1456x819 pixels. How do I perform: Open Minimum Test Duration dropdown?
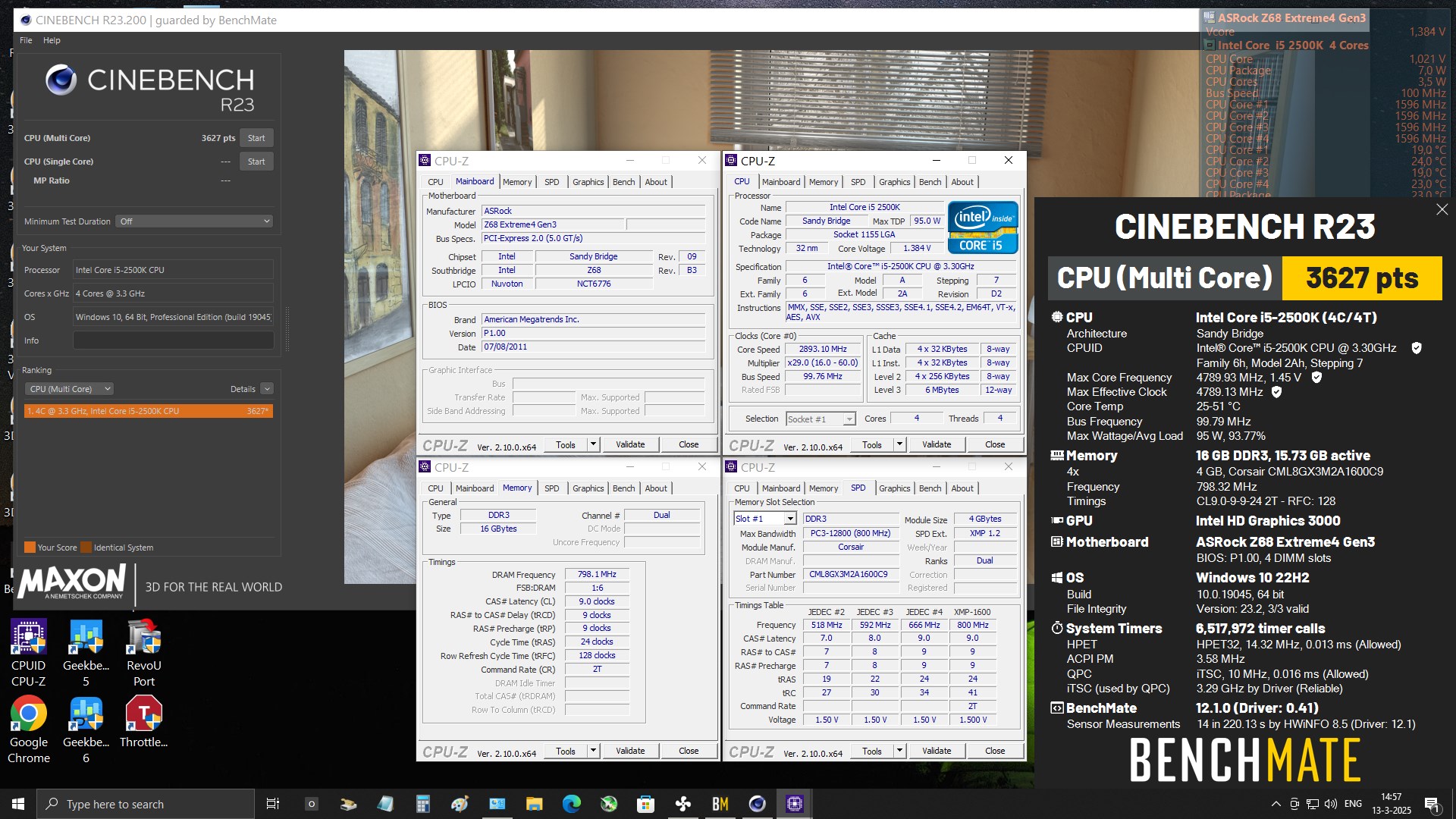(194, 221)
